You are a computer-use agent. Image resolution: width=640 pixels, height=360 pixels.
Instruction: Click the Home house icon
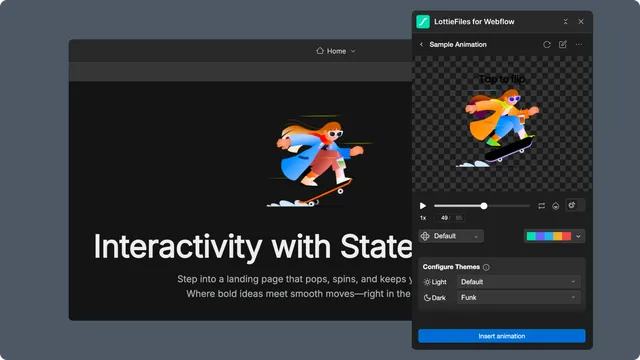point(320,51)
